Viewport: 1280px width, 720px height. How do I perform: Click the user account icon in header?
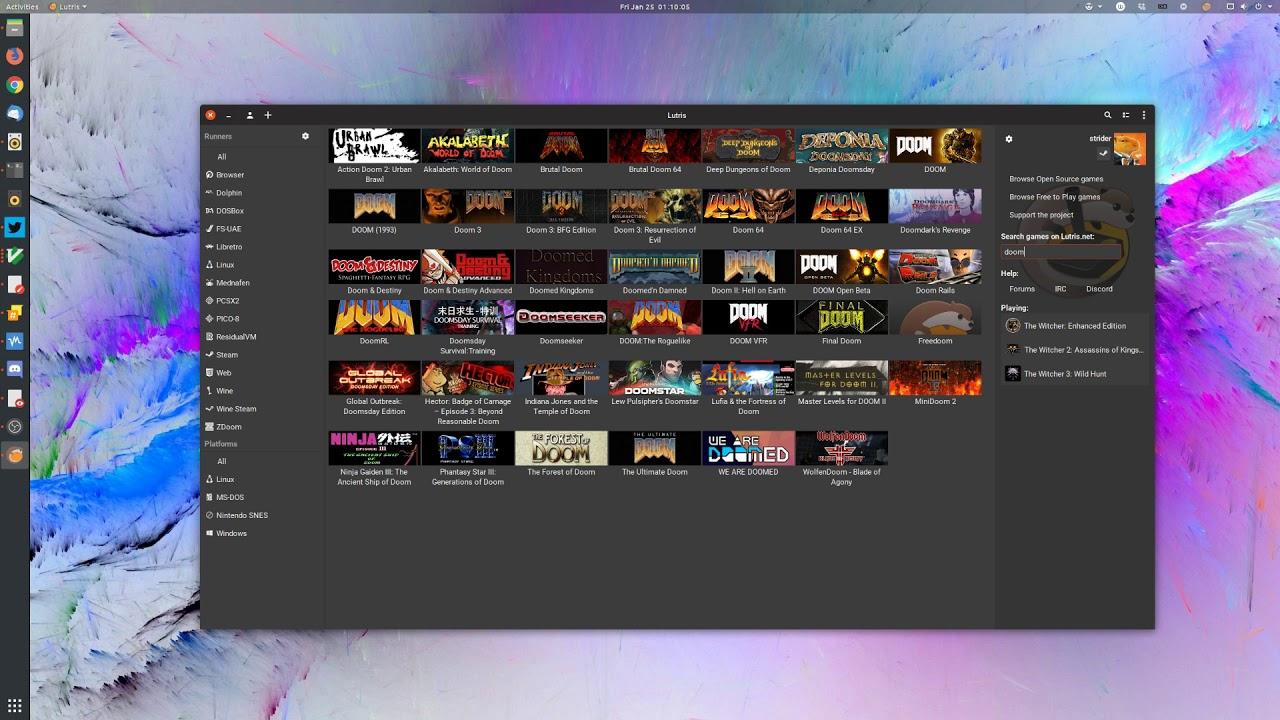tap(250, 115)
